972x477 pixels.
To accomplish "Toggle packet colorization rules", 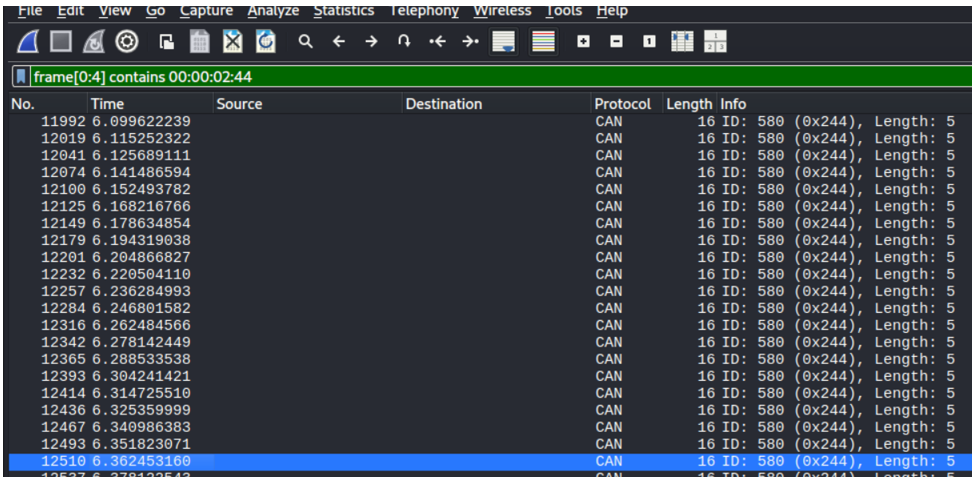I will click(x=544, y=43).
